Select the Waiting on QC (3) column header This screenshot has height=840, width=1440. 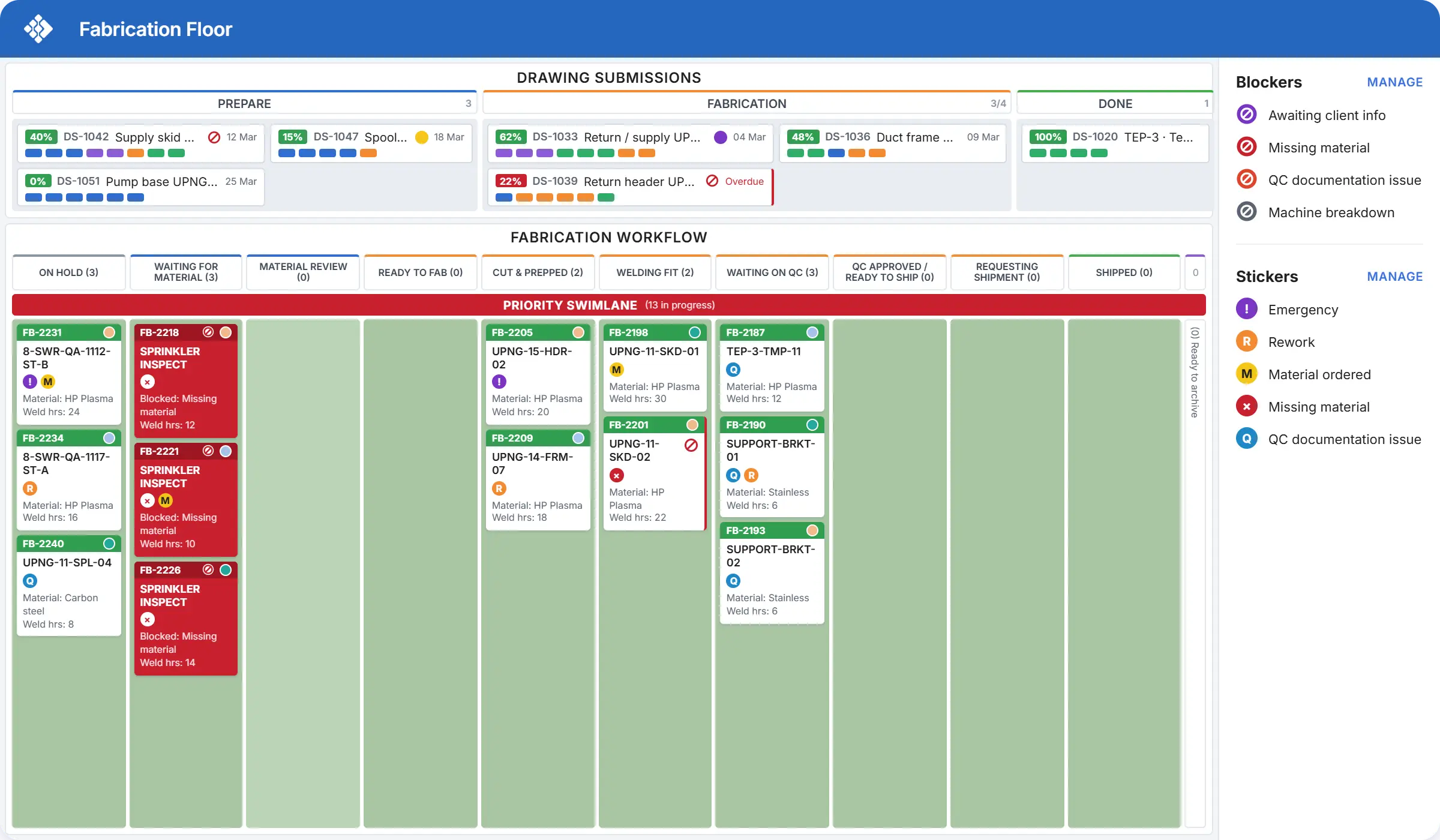click(772, 272)
